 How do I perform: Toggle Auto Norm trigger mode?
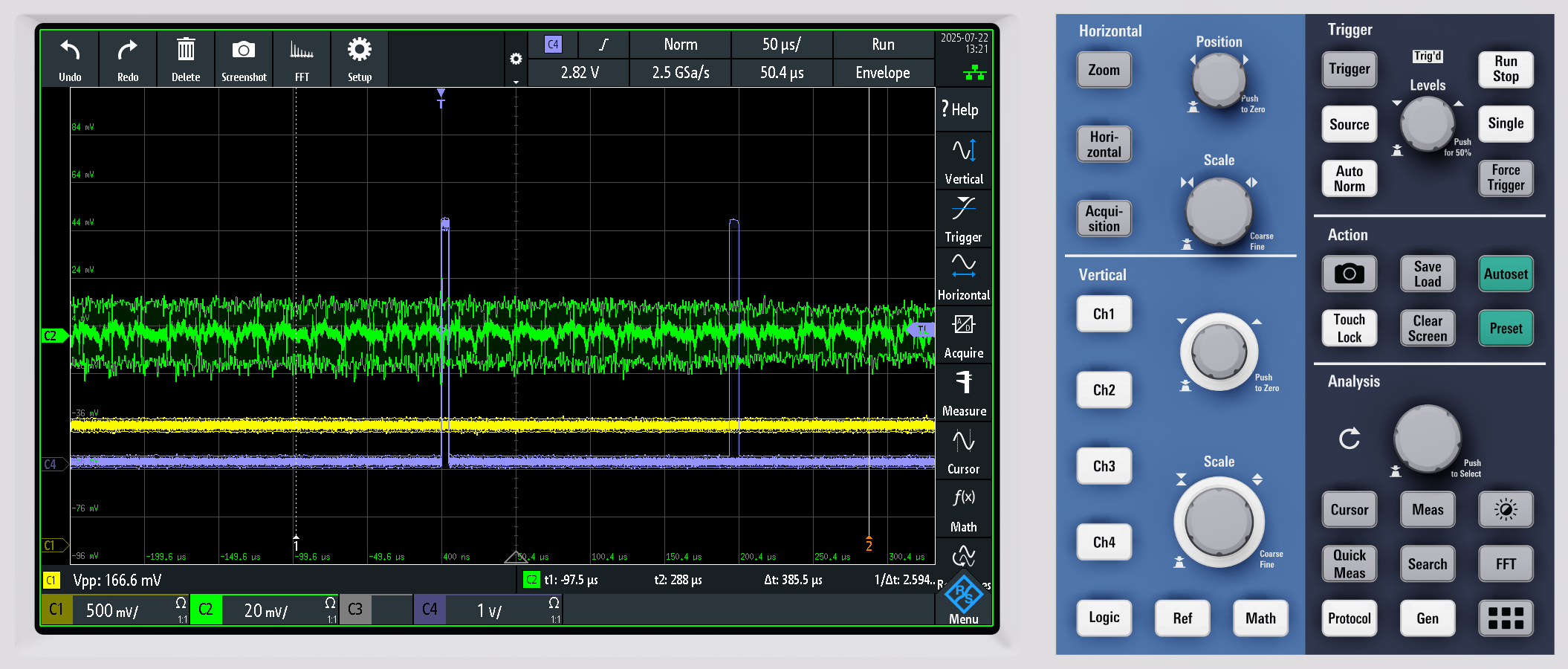click(x=1349, y=178)
